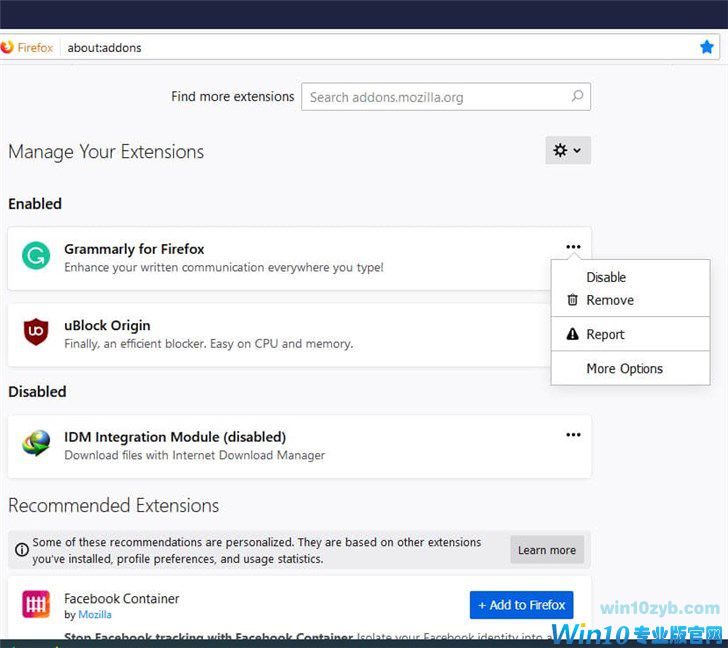
Task: Click the Add to Firefox button
Action: click(x=521, y=605)
